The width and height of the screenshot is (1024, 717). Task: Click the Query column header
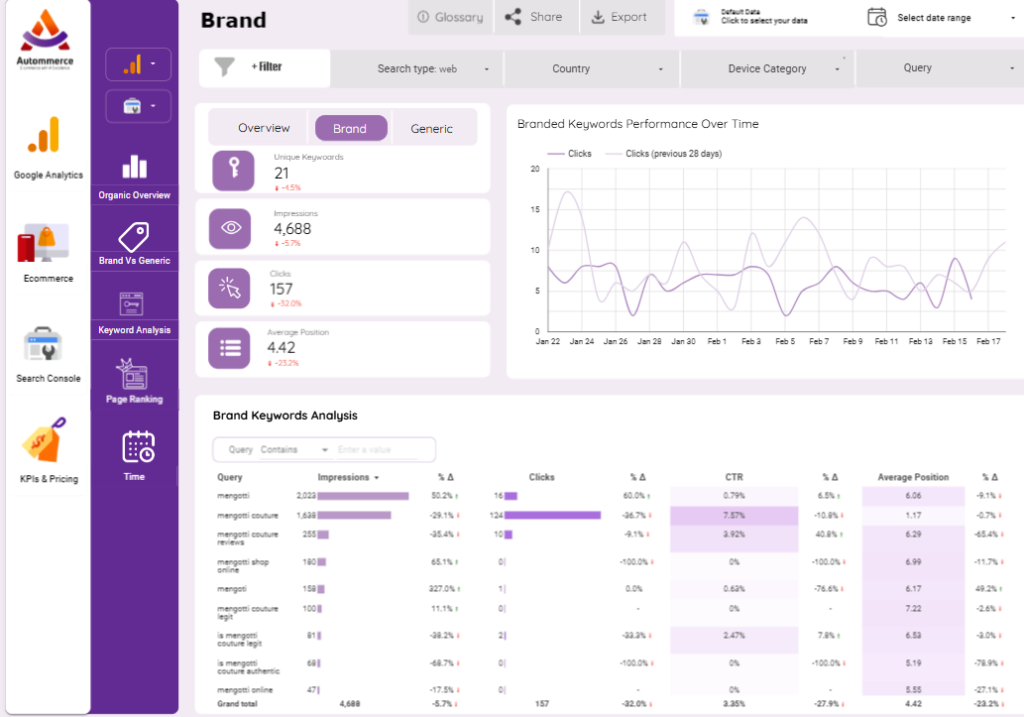(x=230, y=477)
